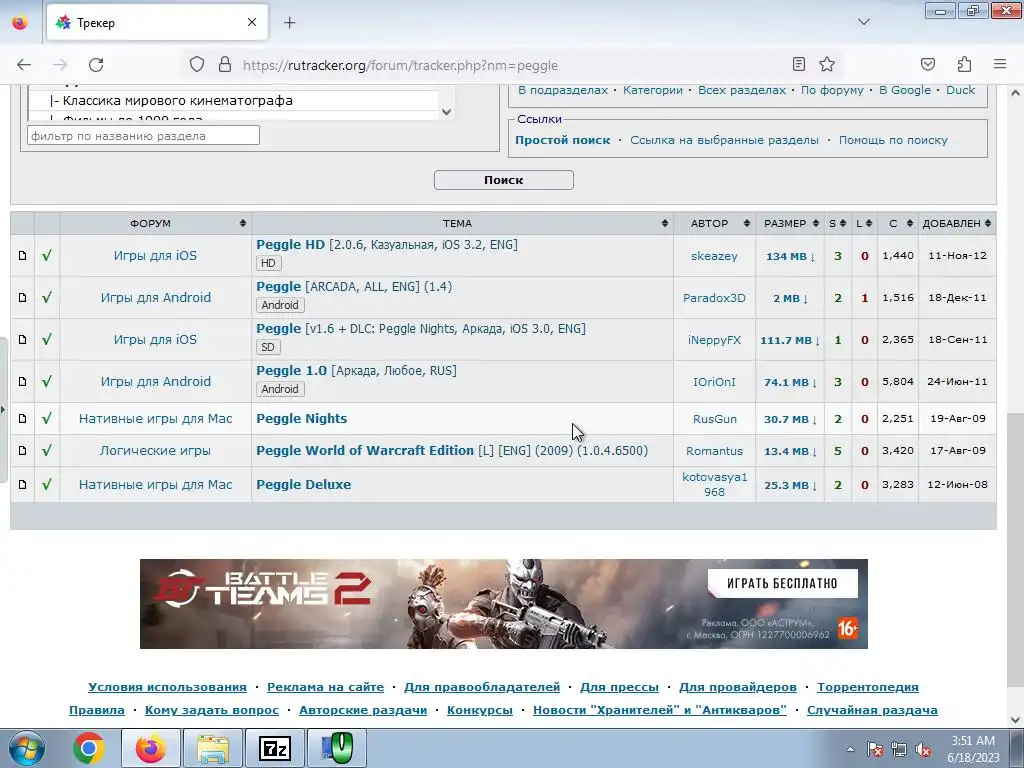Open Peggle World of Warcraft Edition topic
1024x768 pixels.
coord(364,451)
